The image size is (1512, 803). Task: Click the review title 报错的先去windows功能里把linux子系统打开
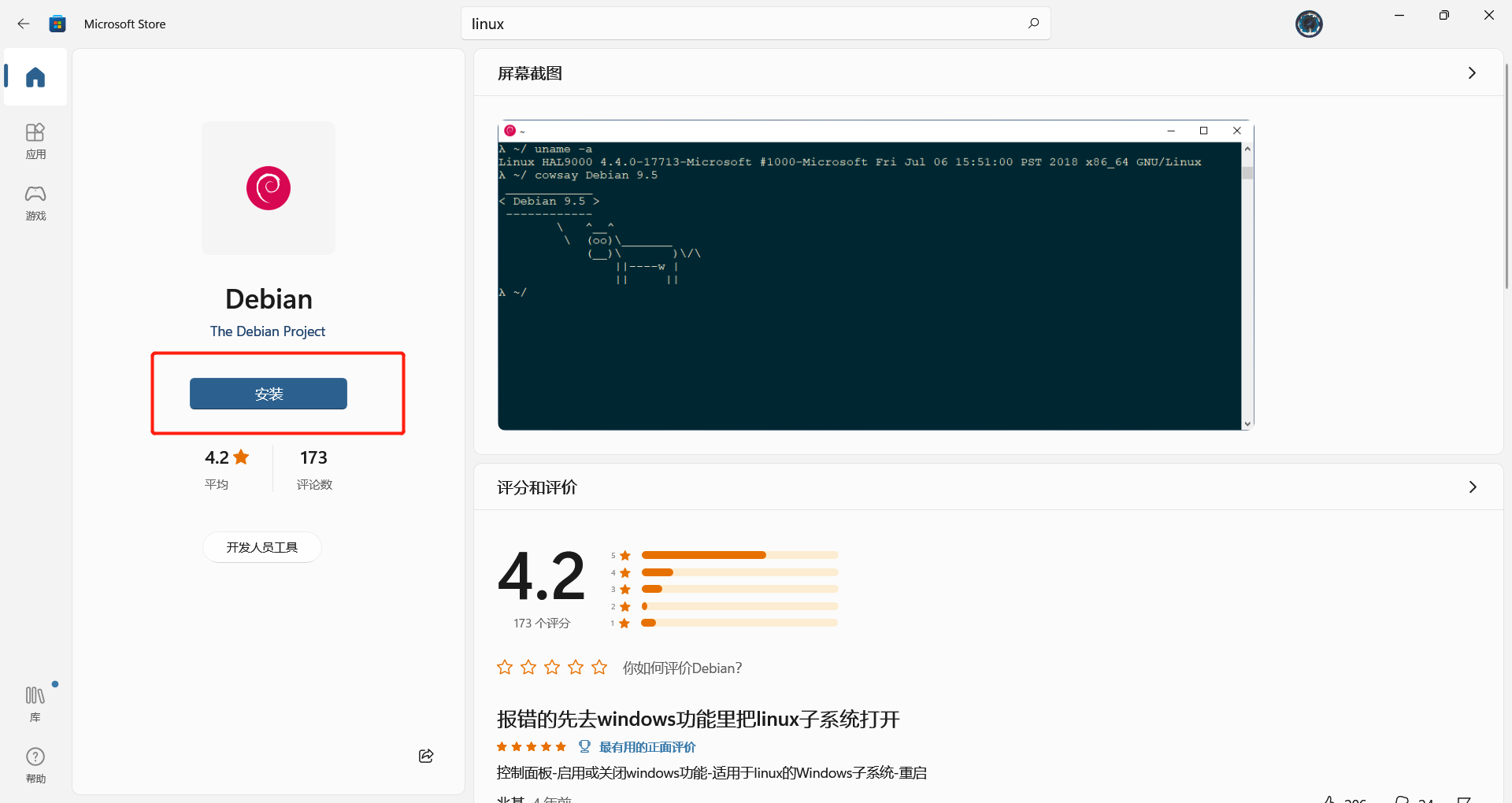[x=698, y=719]
